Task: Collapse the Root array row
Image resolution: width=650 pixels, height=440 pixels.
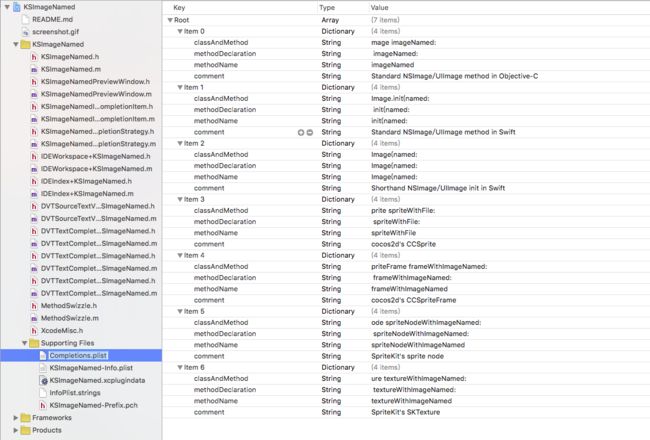Action: (x=170, y=20)
